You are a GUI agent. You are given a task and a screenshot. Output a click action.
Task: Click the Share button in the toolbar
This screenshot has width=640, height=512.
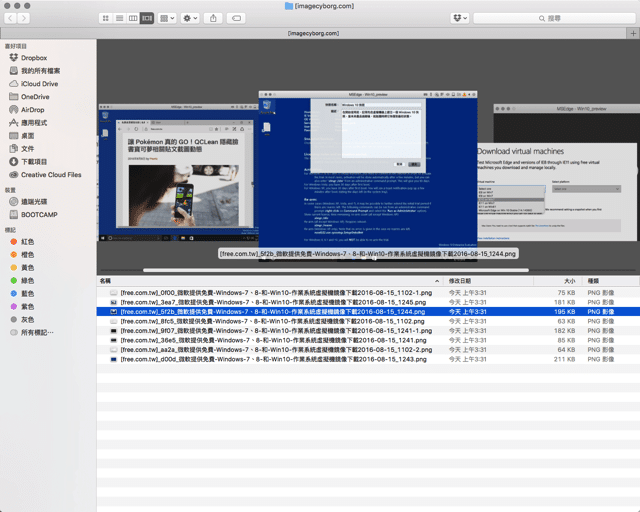[213, 18]
